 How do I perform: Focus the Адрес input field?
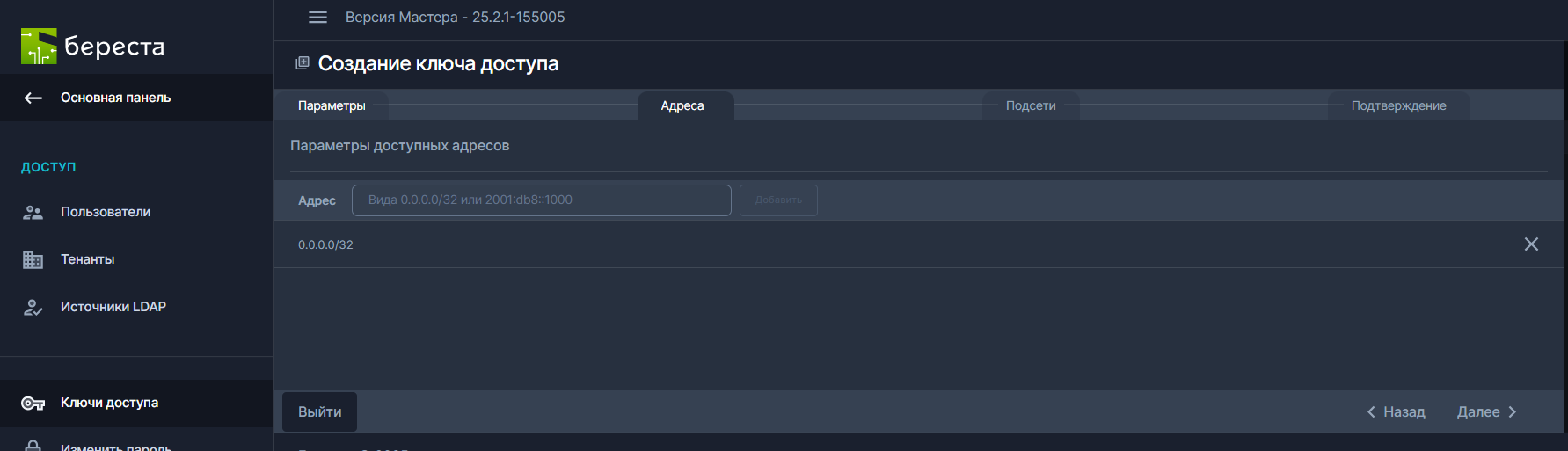(x=541, y=200)
